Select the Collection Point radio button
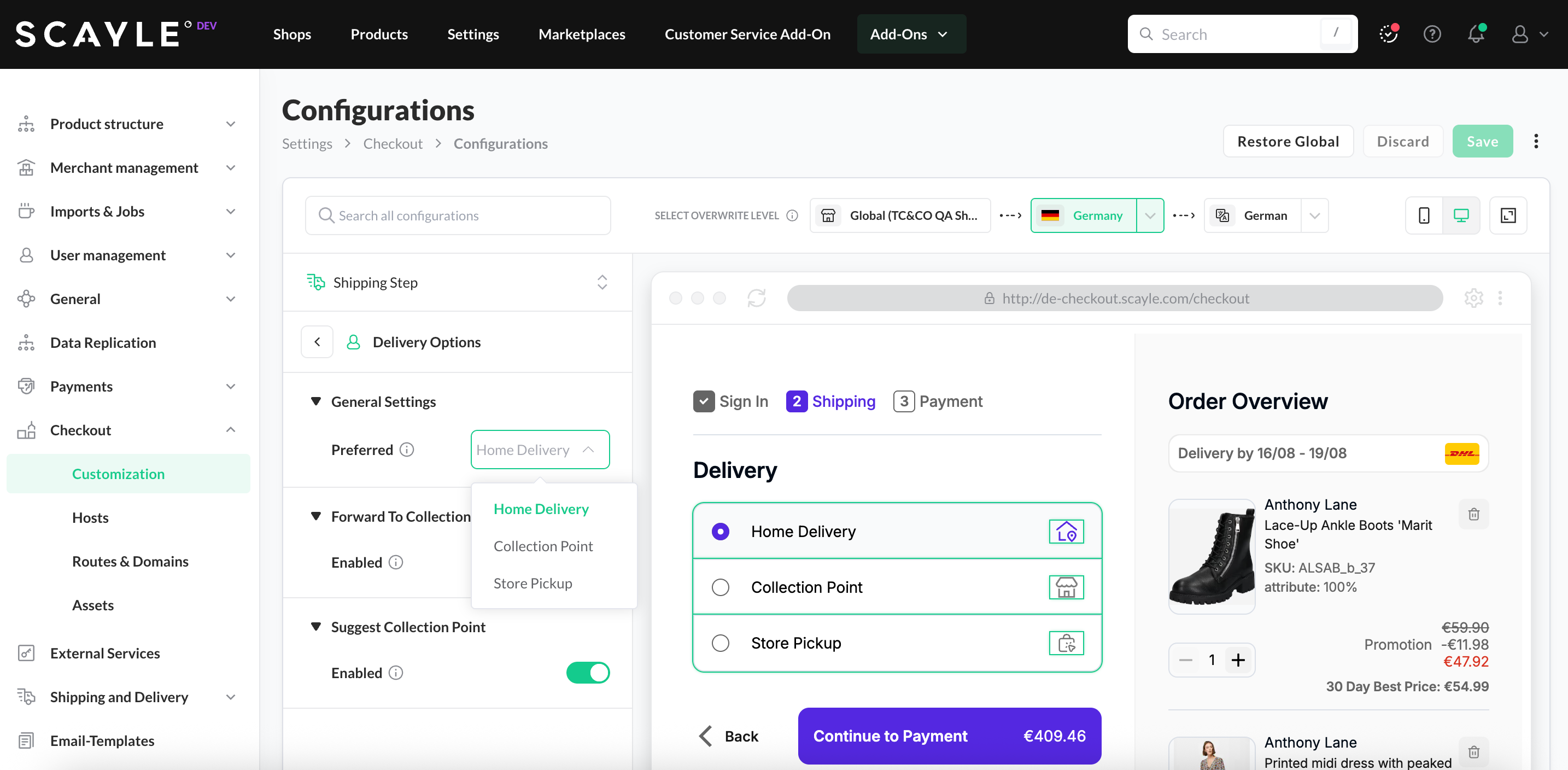1568x770 pixels. click(x=721, y=587)
